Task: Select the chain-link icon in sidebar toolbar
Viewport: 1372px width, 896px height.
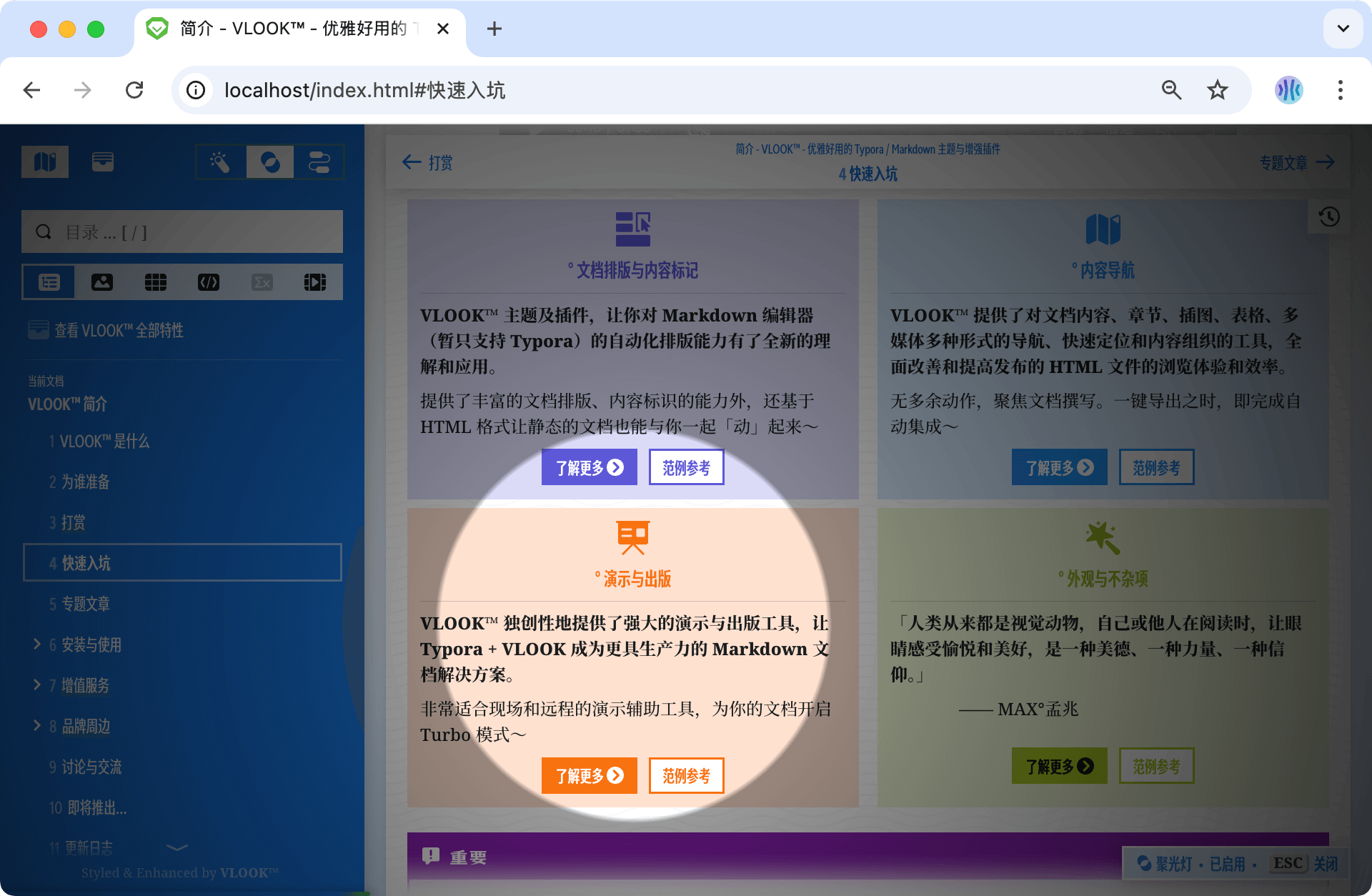Action: 319,161
